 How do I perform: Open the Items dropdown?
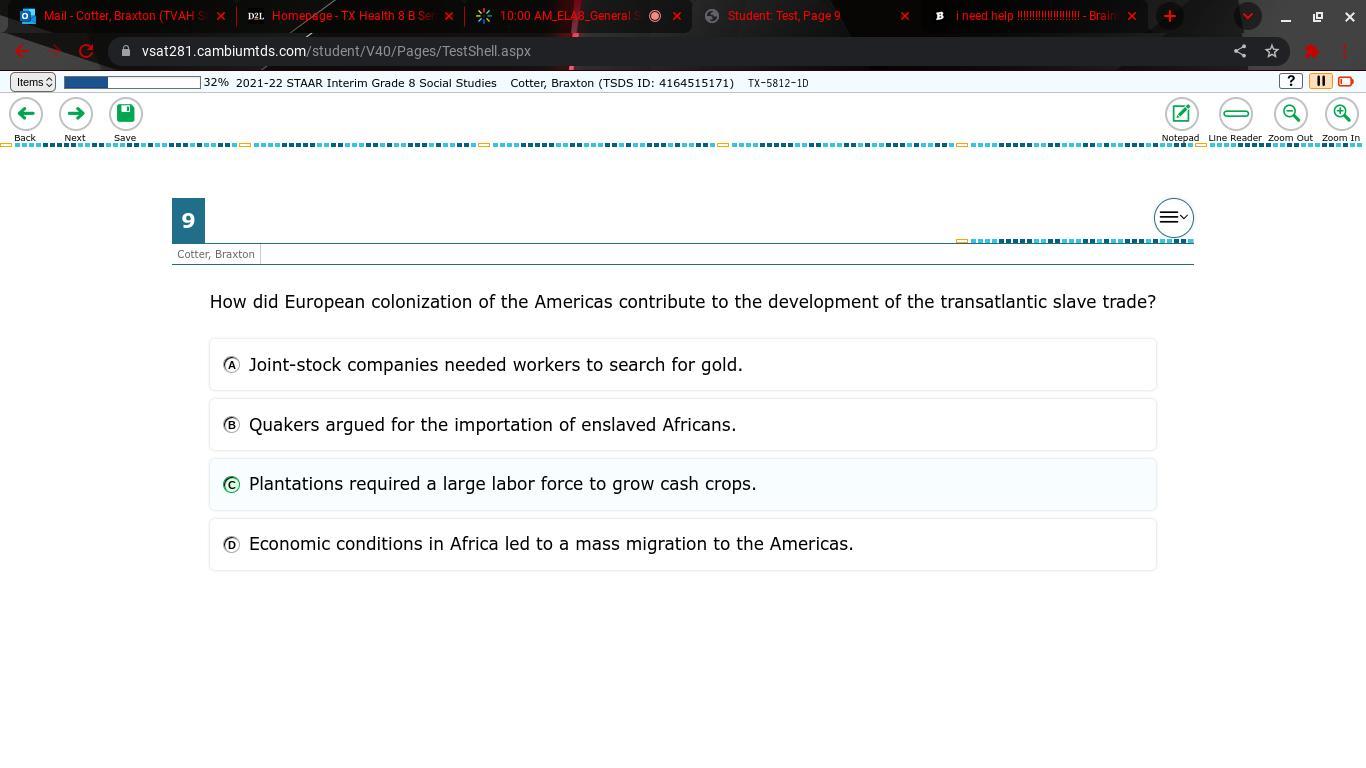point(33,82)
